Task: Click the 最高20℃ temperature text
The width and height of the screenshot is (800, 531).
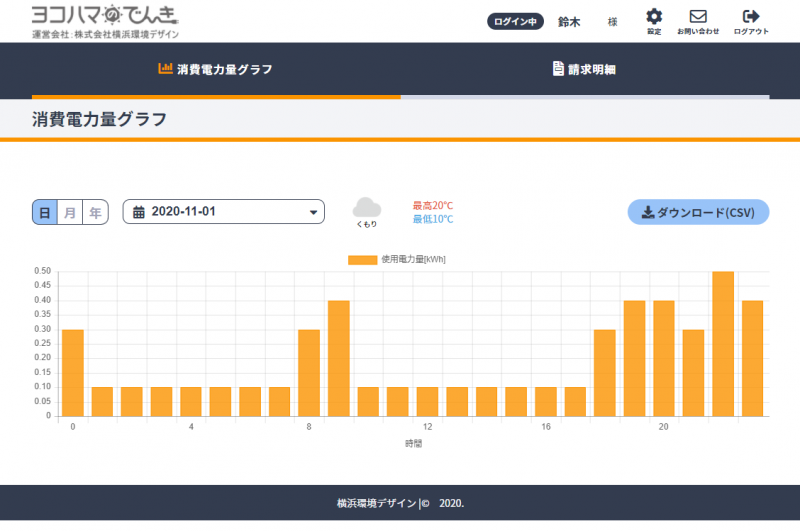Action: [x=433, y=206]
